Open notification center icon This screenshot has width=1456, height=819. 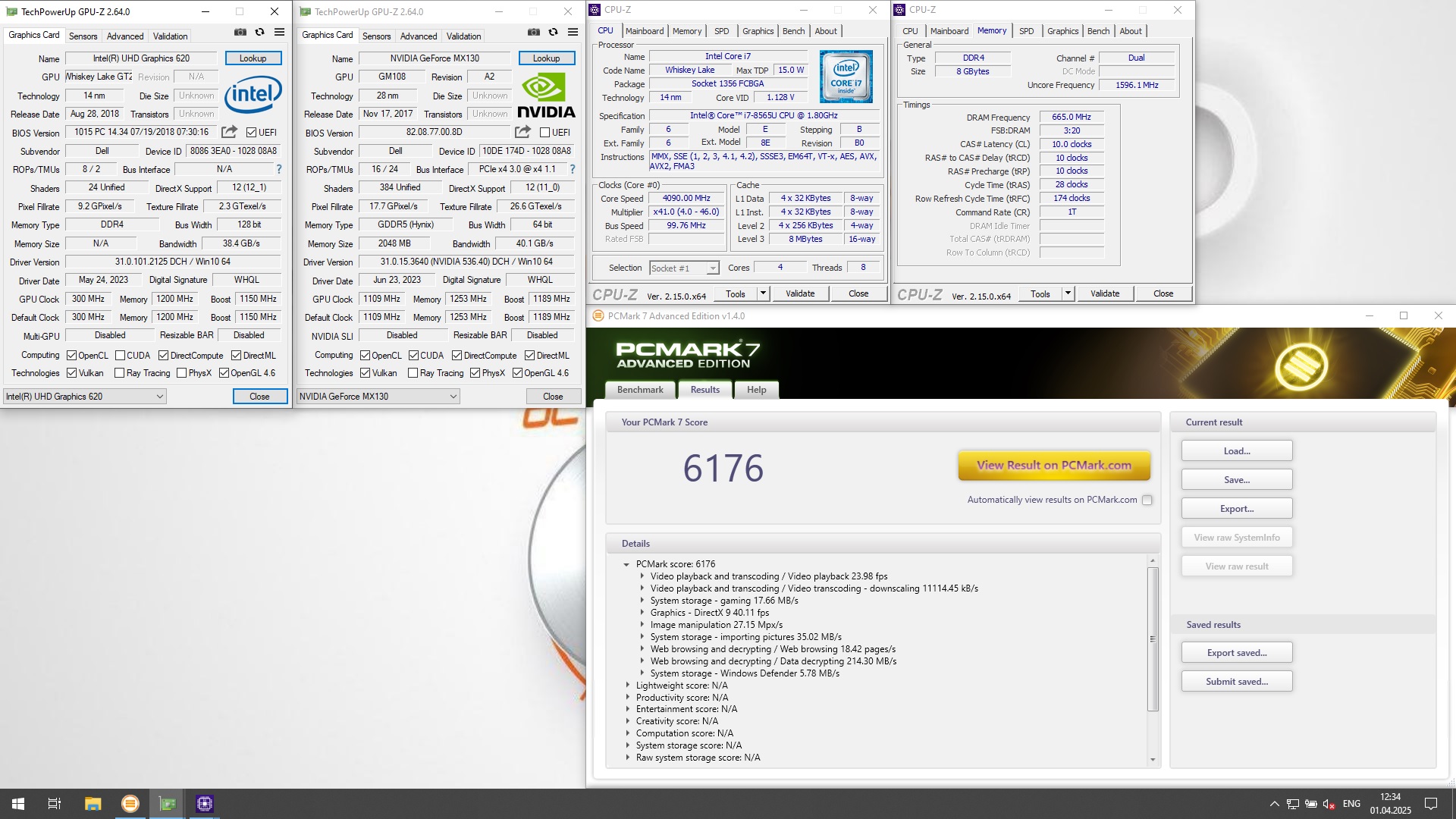click(1431, 804)
